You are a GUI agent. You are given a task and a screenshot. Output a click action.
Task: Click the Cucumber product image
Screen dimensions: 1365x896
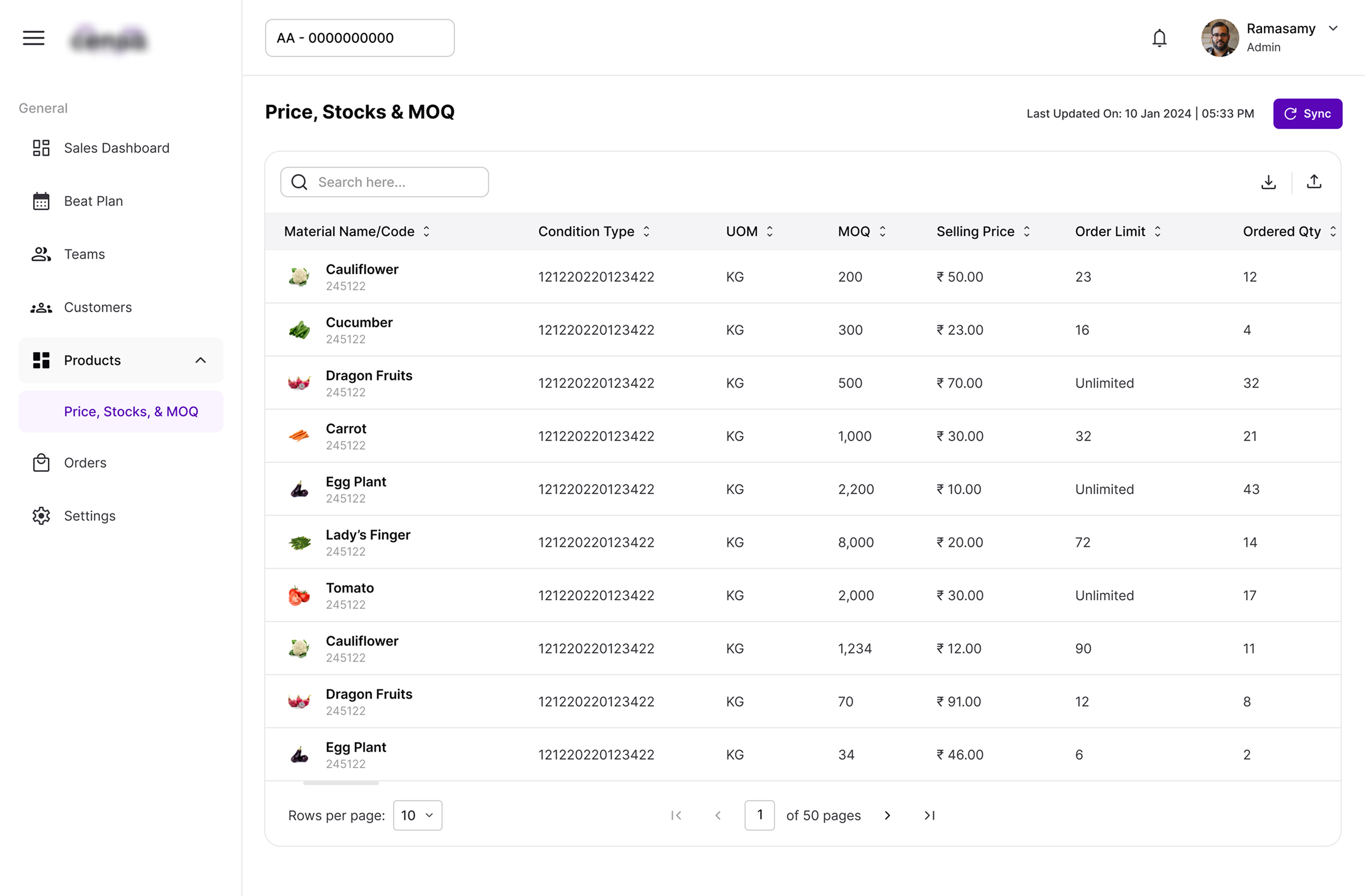[299, 330]
